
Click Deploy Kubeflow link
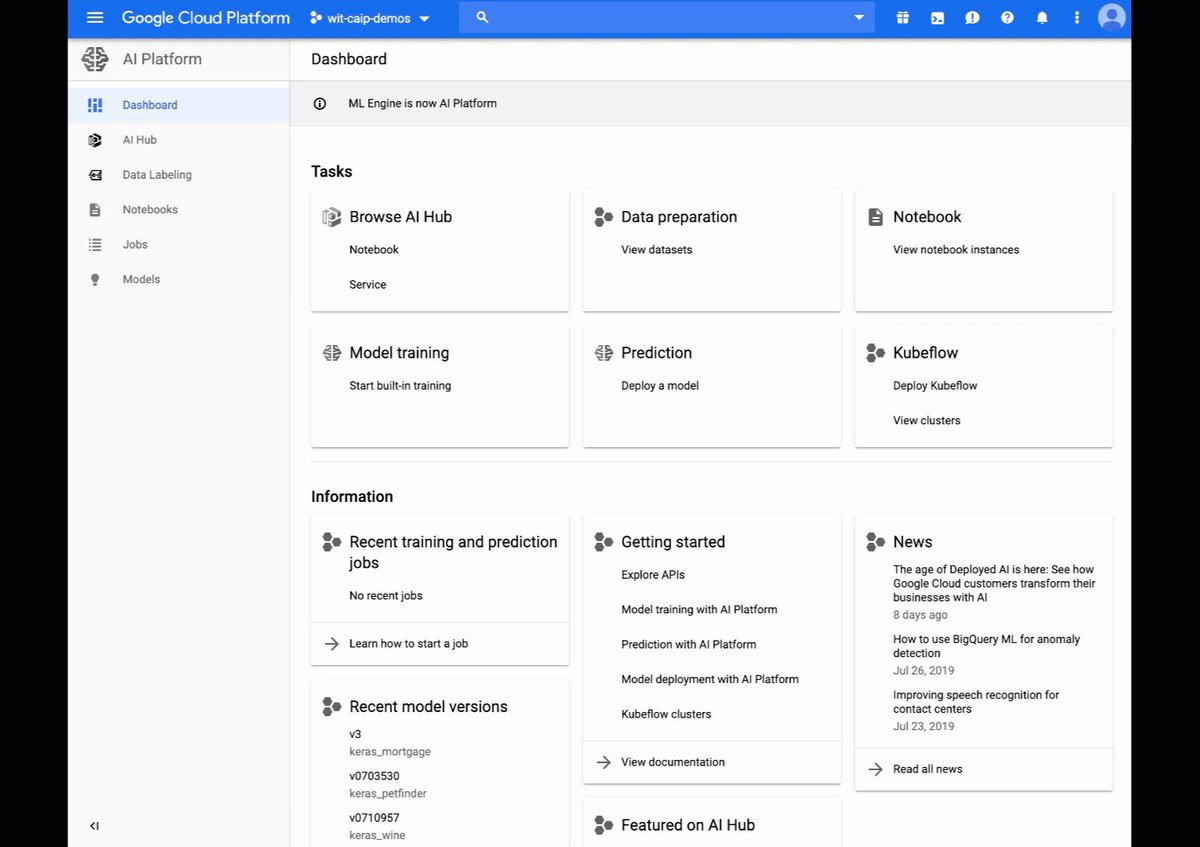coord(935,386)
